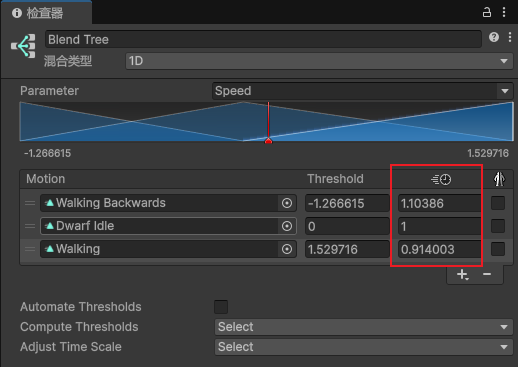This screenshot has width=518, height=367.
Task: Toggle mirror for Walking motion
Action: [498, 249]
